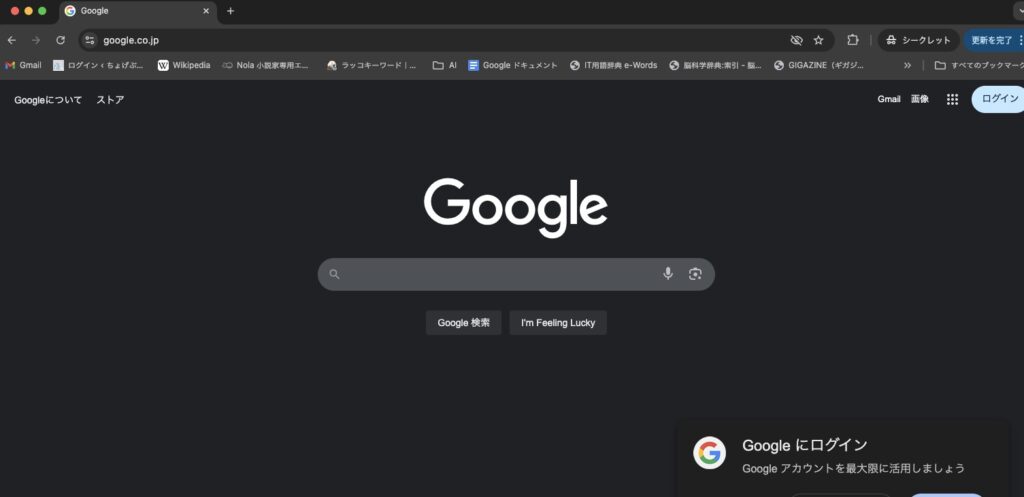Image resolution: width=1024 pixels, height=497 pixels.
Task: Open a new tab with plus icon
Action: [x=231, y=11]
